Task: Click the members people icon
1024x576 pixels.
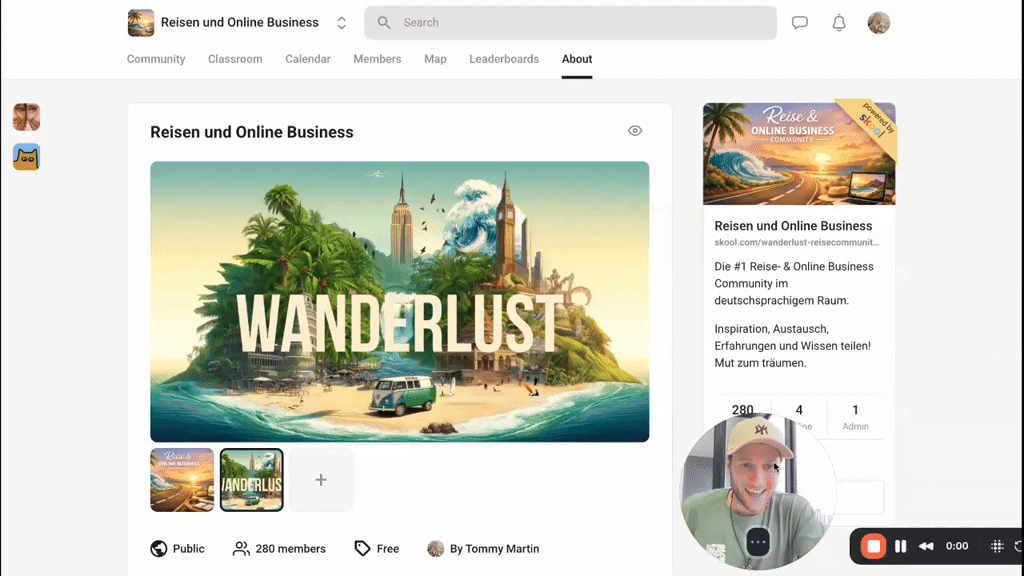Action: pos(241,549)
